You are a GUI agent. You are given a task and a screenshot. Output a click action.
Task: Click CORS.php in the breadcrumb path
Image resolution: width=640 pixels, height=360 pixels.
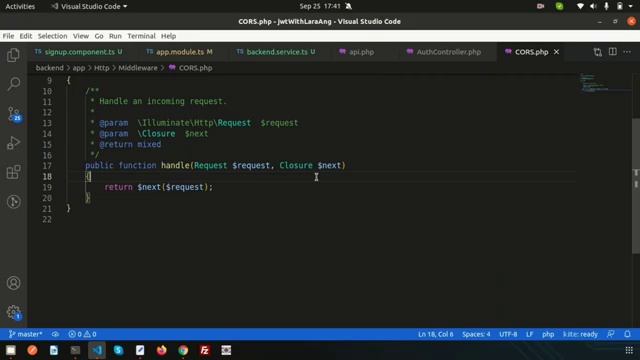point(195,68)
